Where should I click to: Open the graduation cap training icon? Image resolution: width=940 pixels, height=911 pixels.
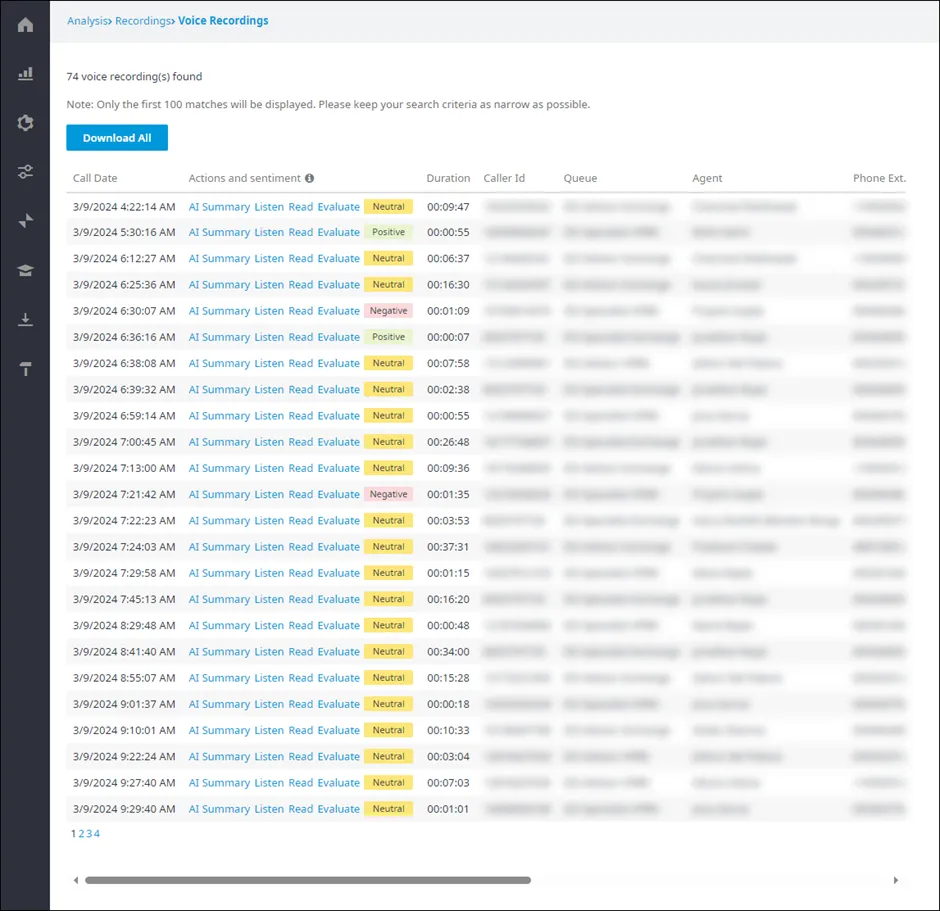pos(25,270)
